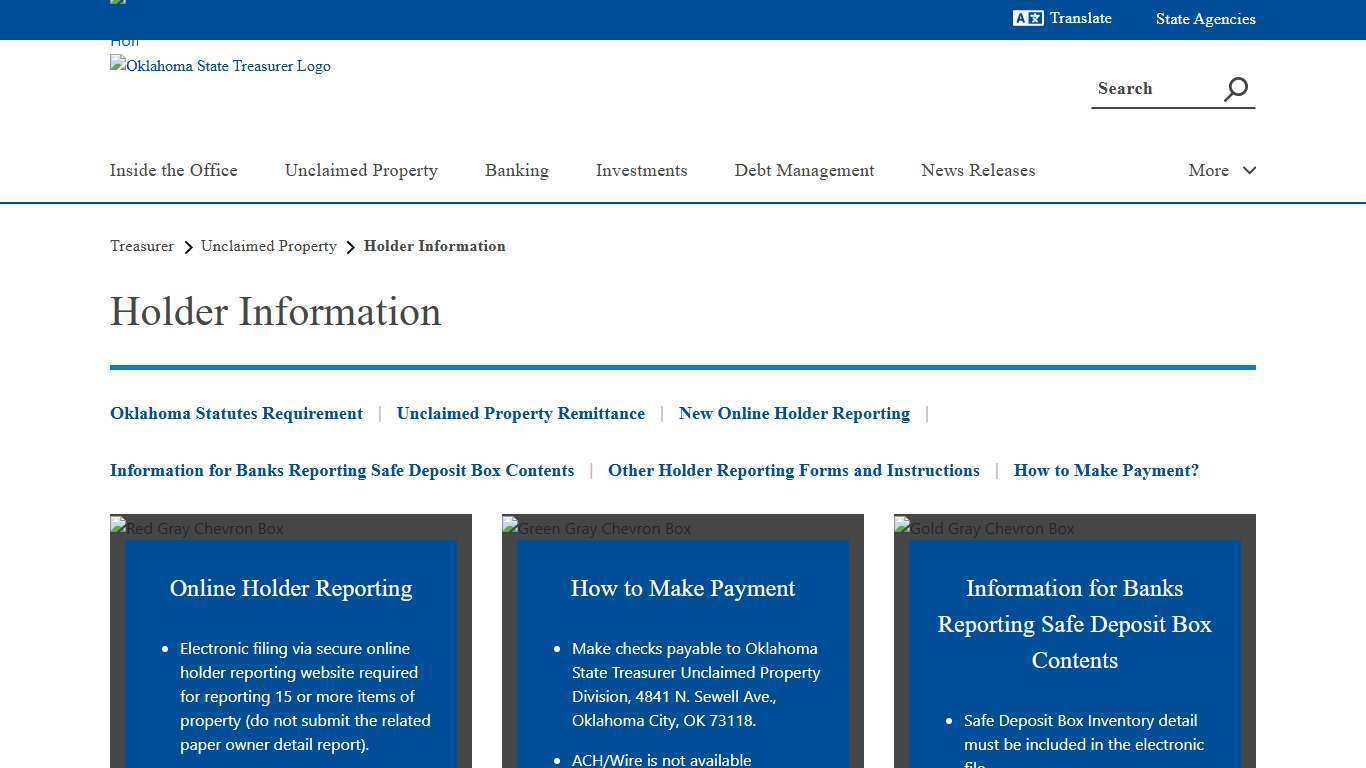The width and height of the screenshot is (1366, 768).
Task: Expand the More navigation dropdown
Action: click(1220, 170)
